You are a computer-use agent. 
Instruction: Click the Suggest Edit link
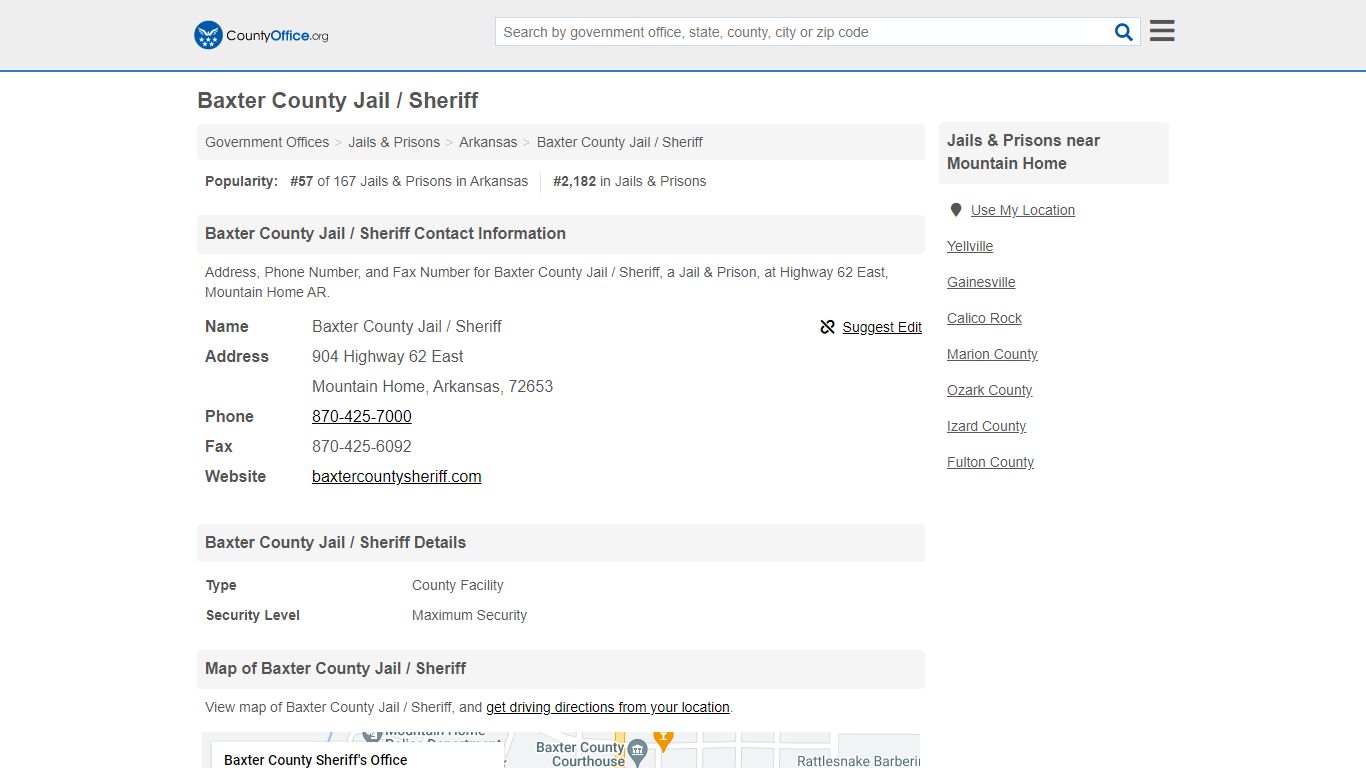click(x=882, y=327)
